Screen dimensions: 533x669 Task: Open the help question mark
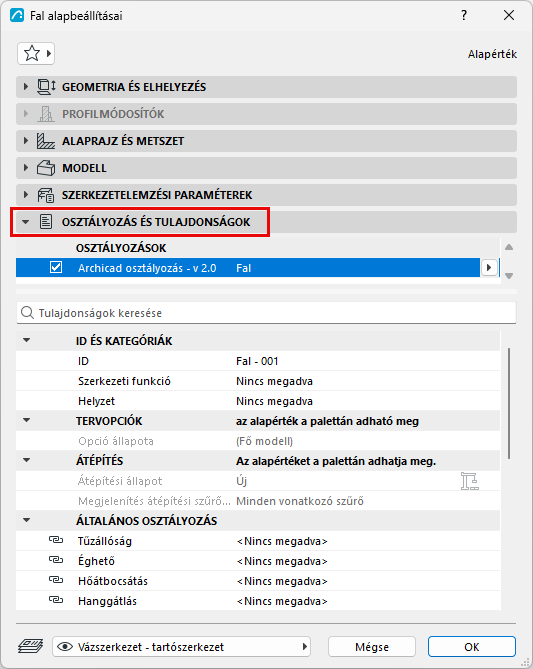tap(464, 16)
